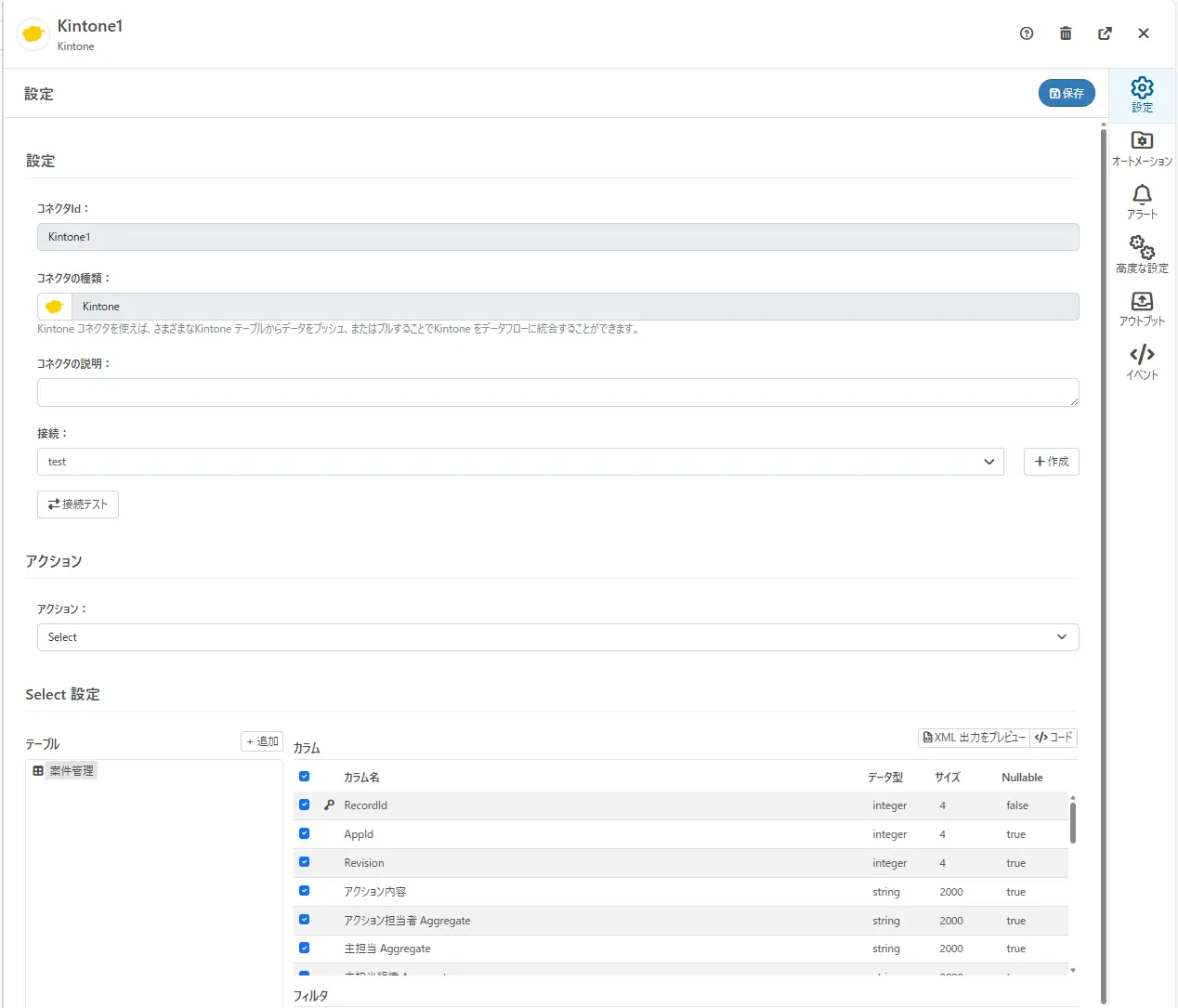Uncheck the RecordId column checkbox

click(304, 805)
